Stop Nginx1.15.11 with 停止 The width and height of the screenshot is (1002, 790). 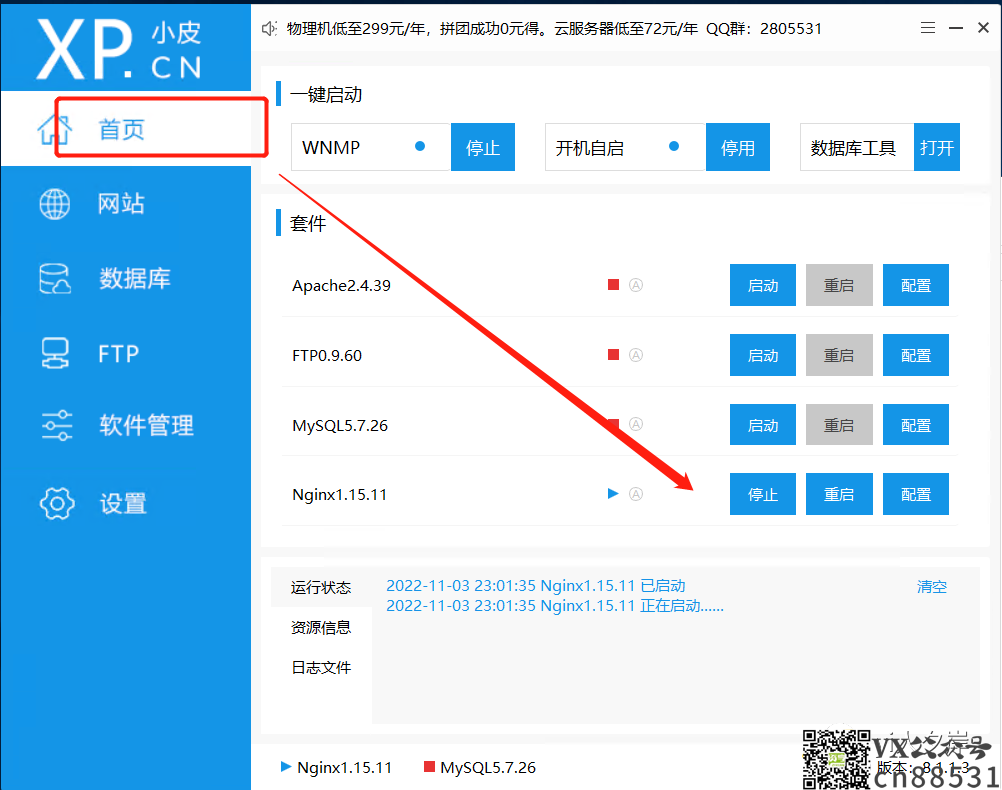coord(763,494)
